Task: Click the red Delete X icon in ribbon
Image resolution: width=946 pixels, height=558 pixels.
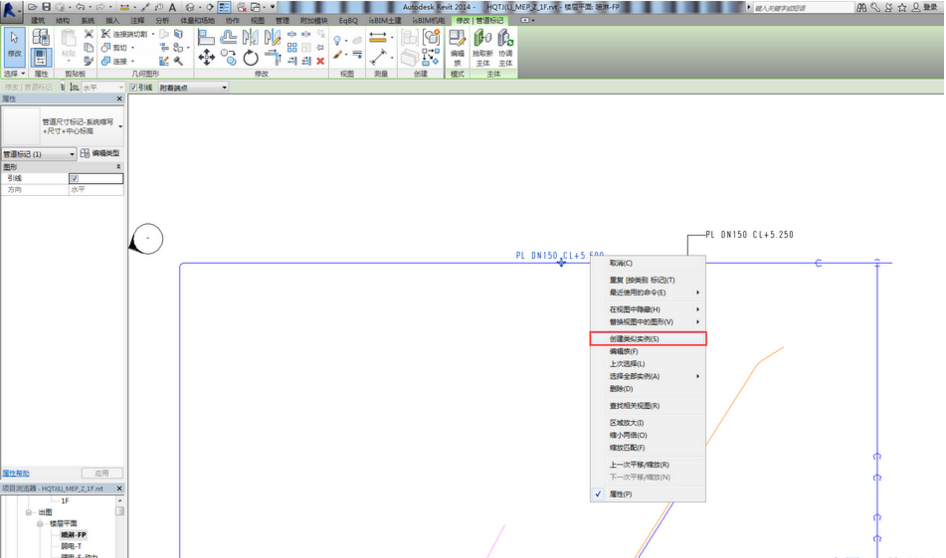Action: coord(320,60)
